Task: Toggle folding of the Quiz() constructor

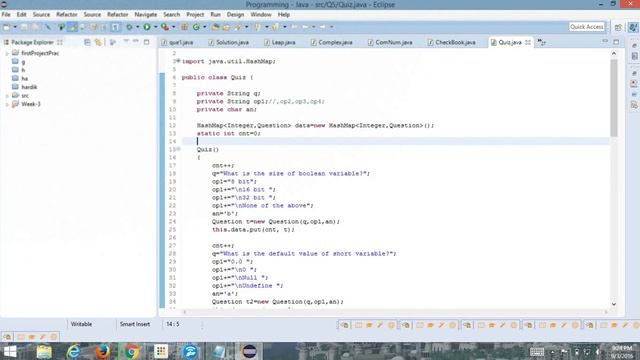Action: coord(178,149)
